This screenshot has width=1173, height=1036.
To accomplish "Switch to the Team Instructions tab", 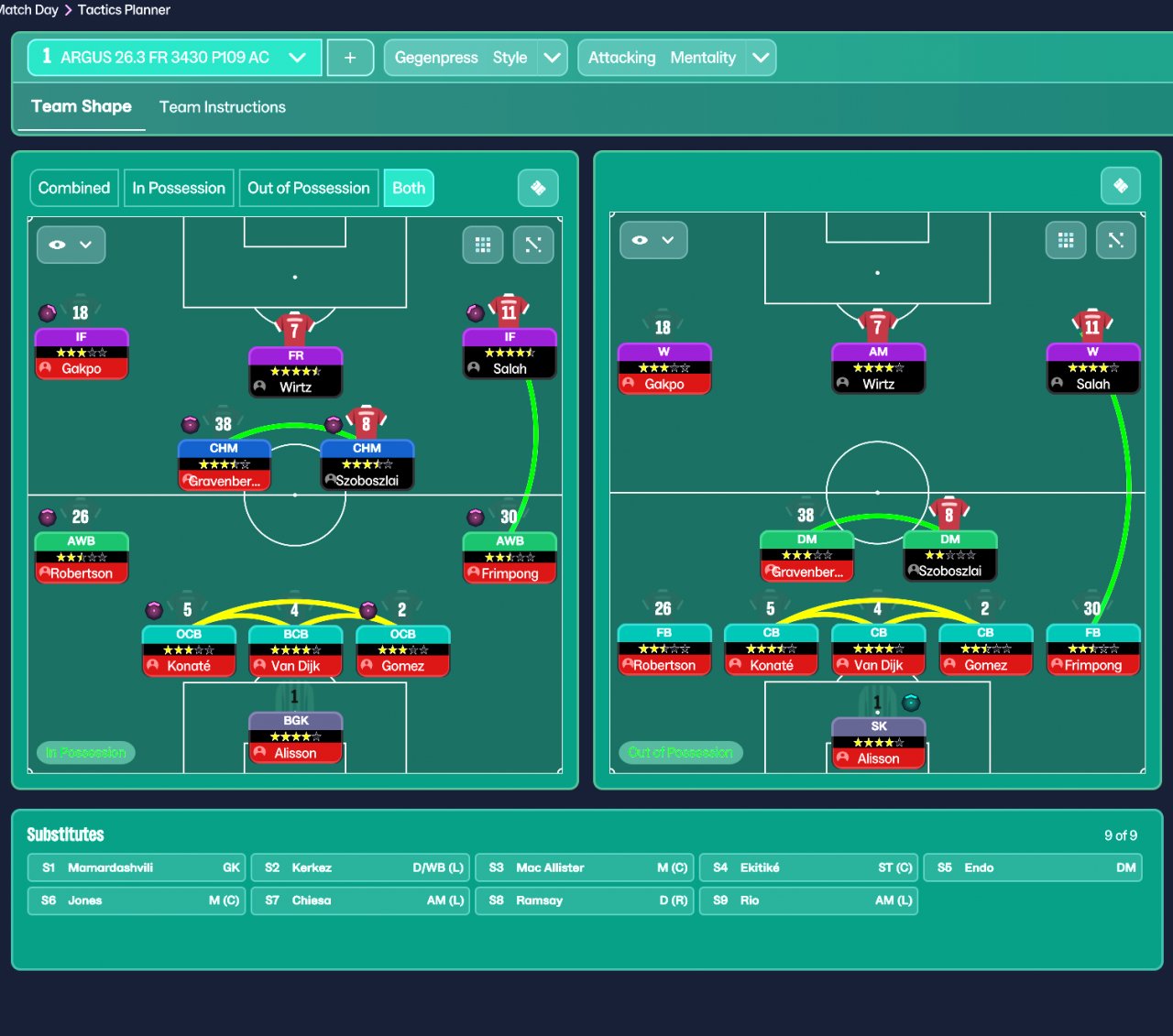I will point(223,107).
